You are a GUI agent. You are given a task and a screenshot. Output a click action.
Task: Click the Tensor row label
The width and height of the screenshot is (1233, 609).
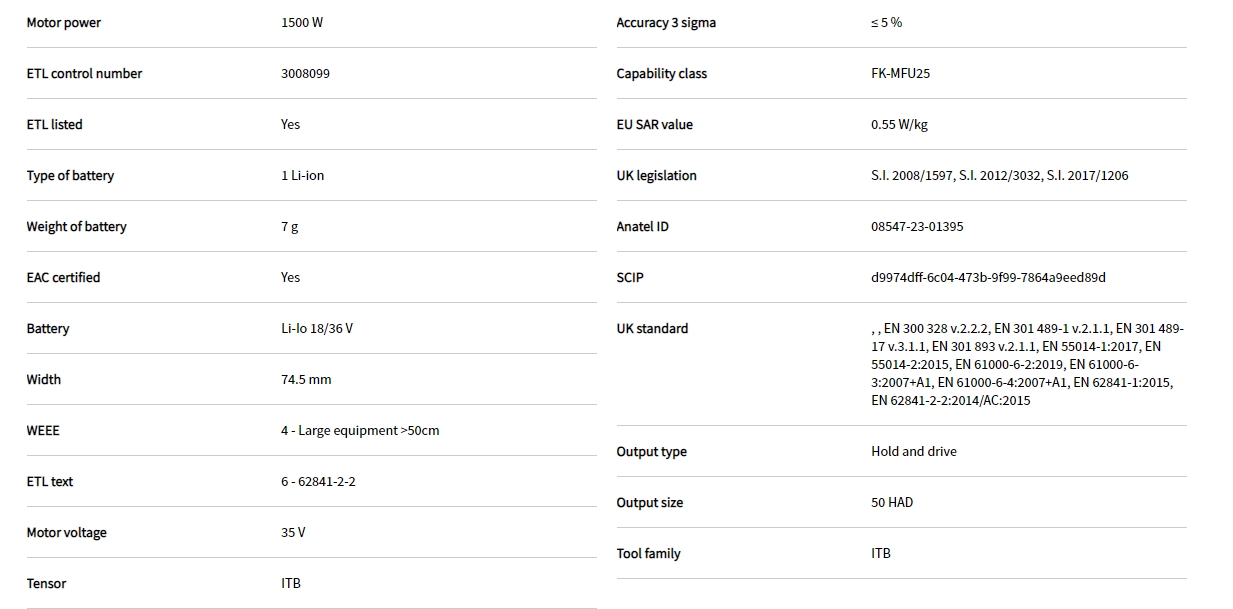click(x=46, y=584)
